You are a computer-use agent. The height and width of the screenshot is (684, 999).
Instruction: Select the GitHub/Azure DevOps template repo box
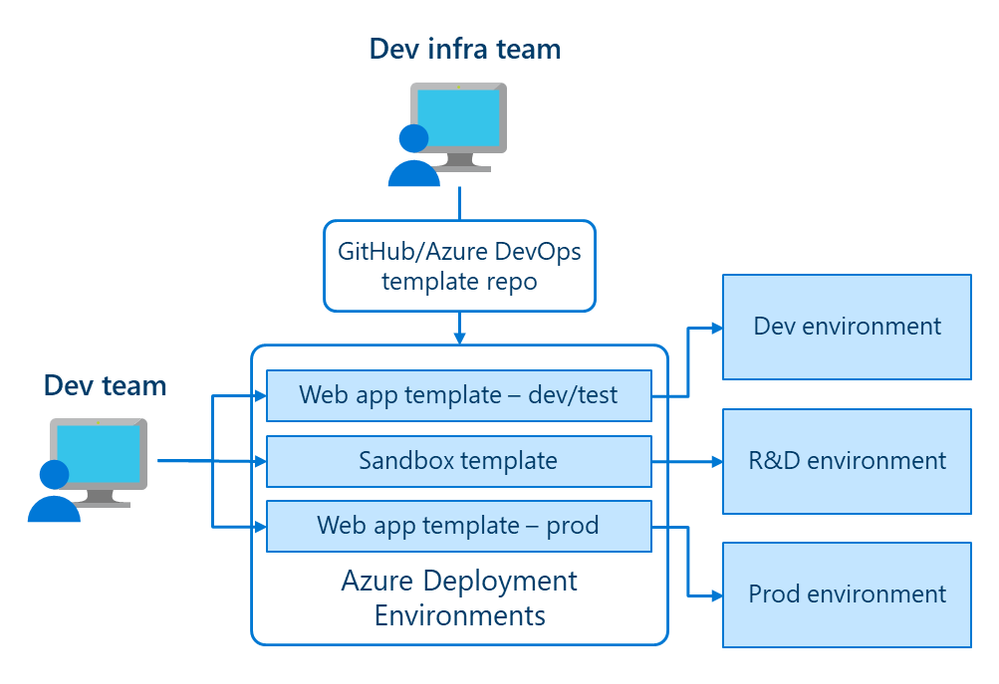459,266
